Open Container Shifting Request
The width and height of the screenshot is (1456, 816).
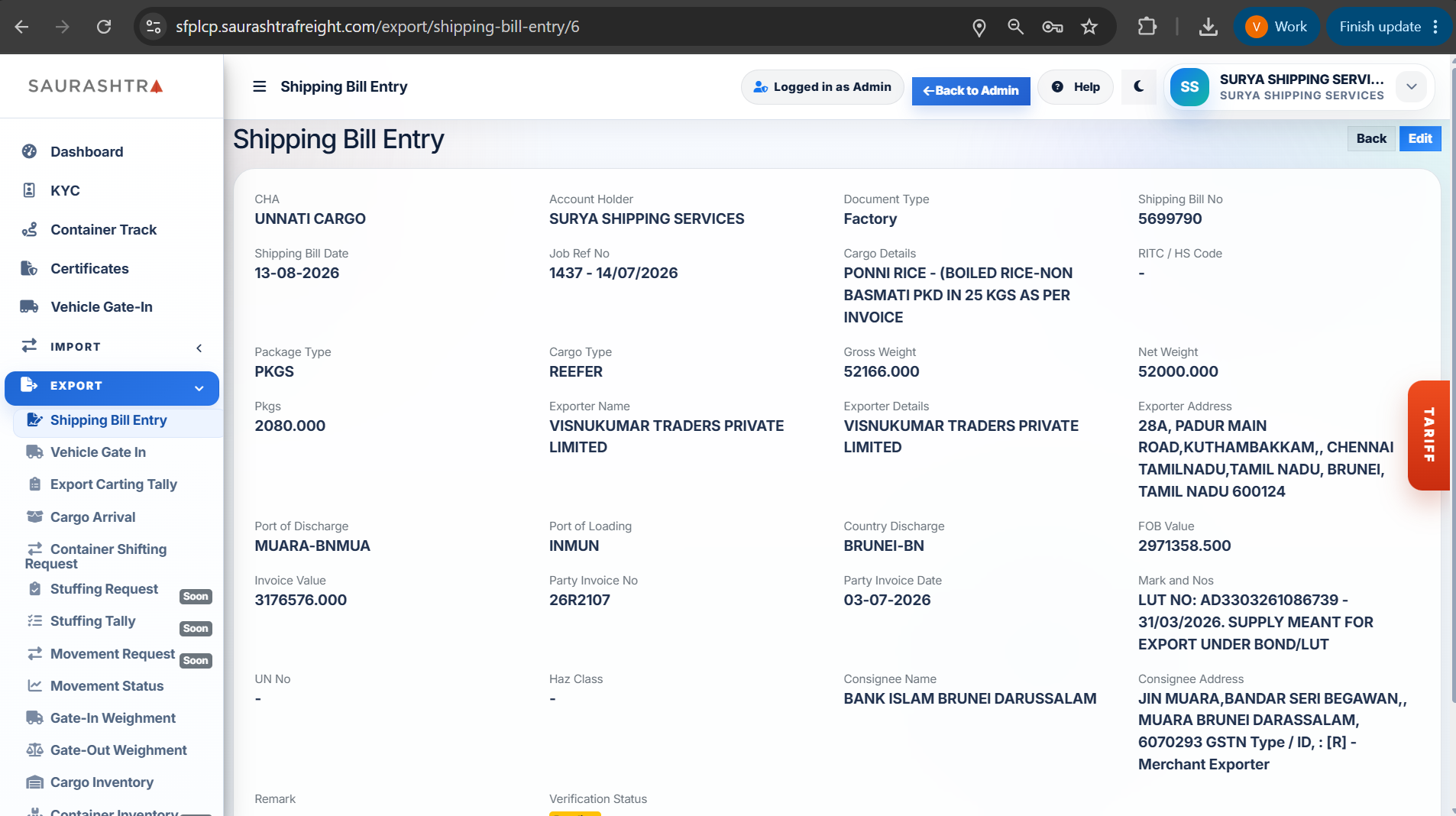pos(95,556)
